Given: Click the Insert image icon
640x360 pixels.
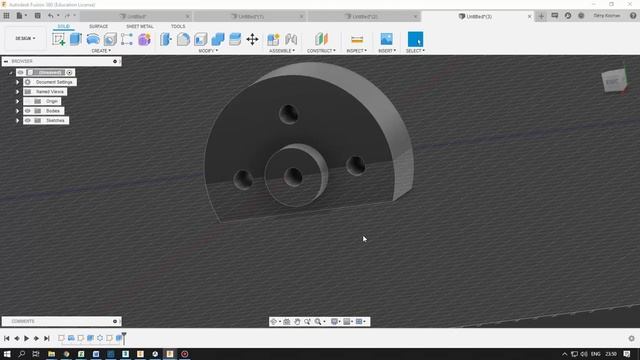Looking at the screenshot, I should [x=386, y=39].
